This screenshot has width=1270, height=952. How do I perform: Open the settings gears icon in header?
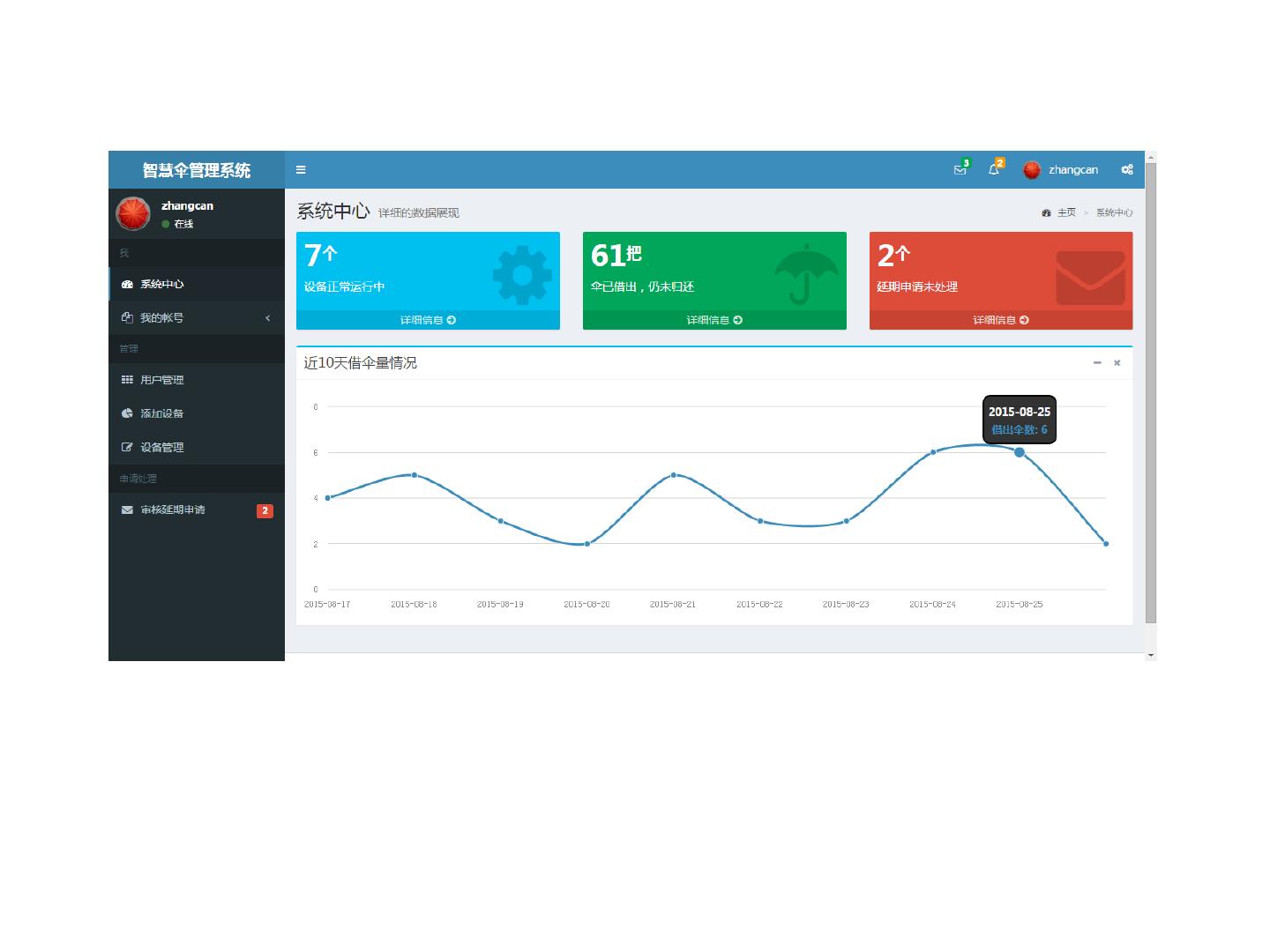(1127, 170)
